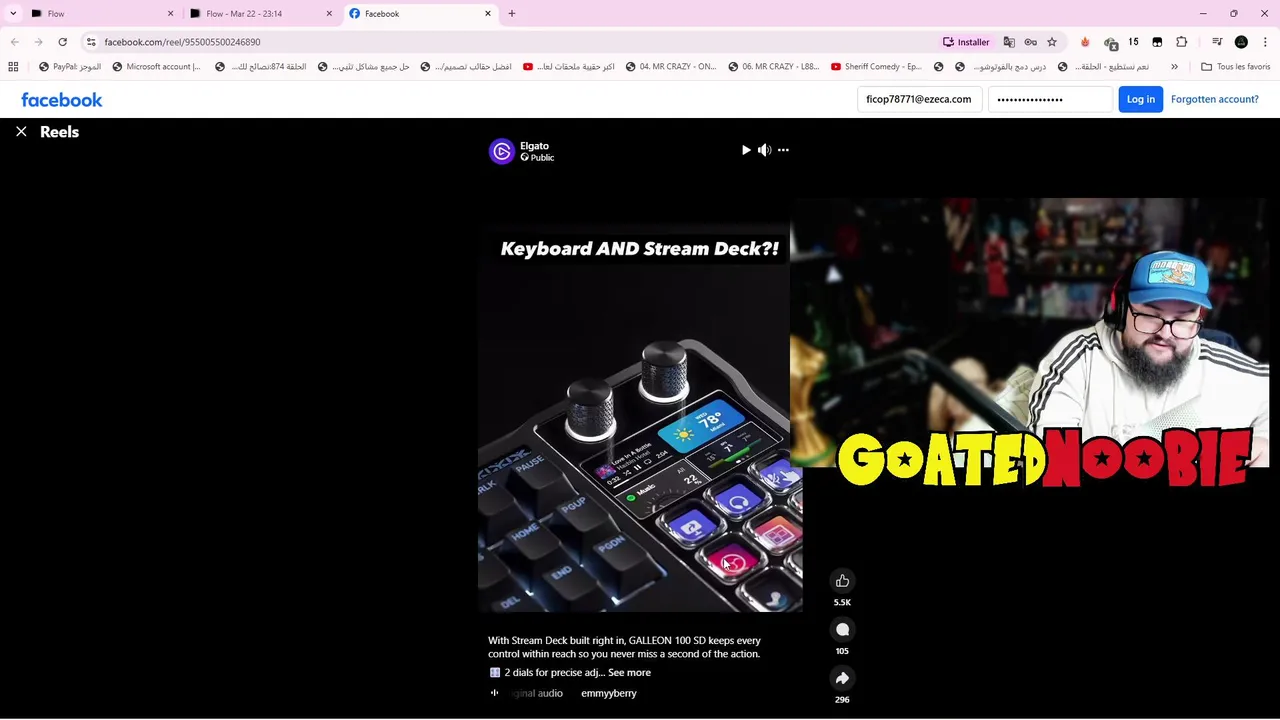The height and width of the screenshot is (720, 1280).
Task: Play the Elgato reel video
Action: 746,150
